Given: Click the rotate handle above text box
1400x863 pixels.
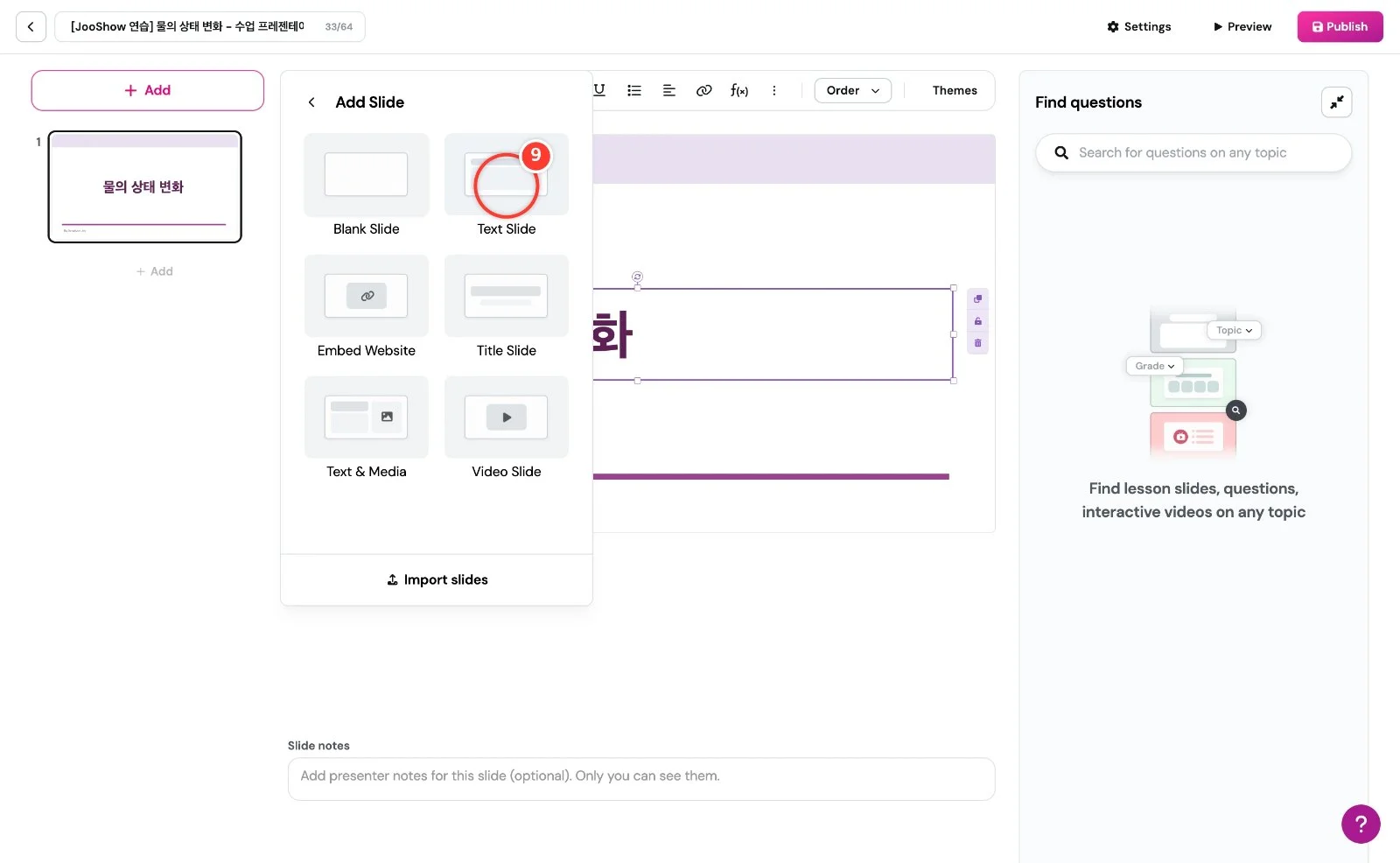Looking at the screenshot, I should click(637, 277).
